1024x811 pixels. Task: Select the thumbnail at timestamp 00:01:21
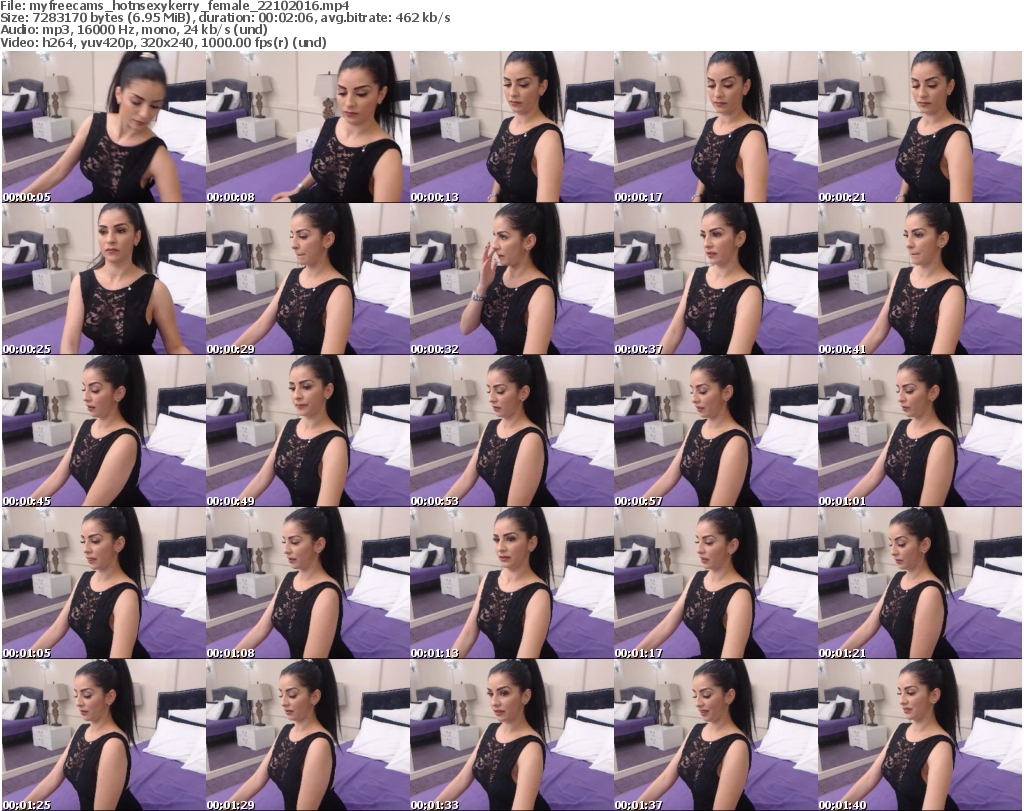920,583
